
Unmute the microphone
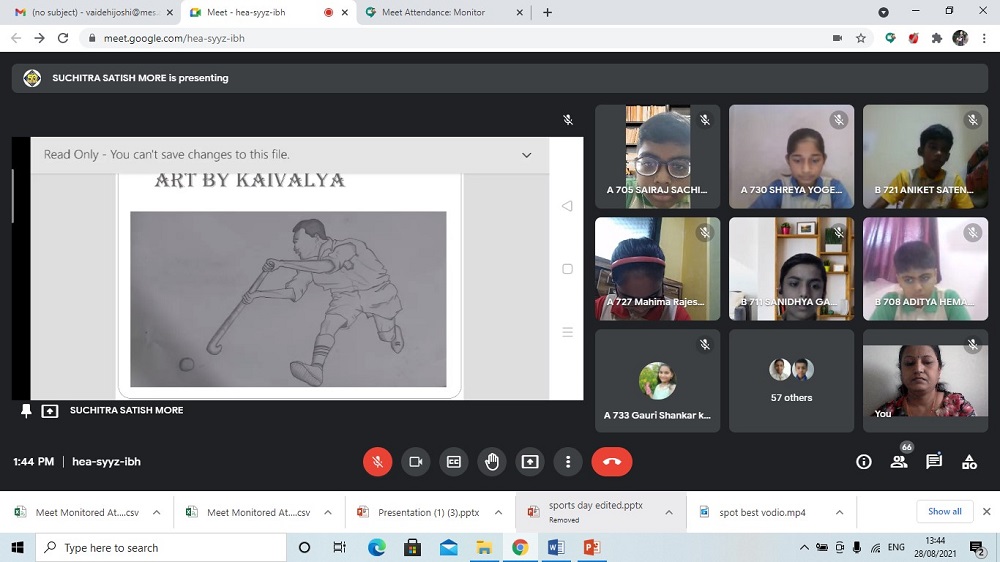[x=377, y=461]
